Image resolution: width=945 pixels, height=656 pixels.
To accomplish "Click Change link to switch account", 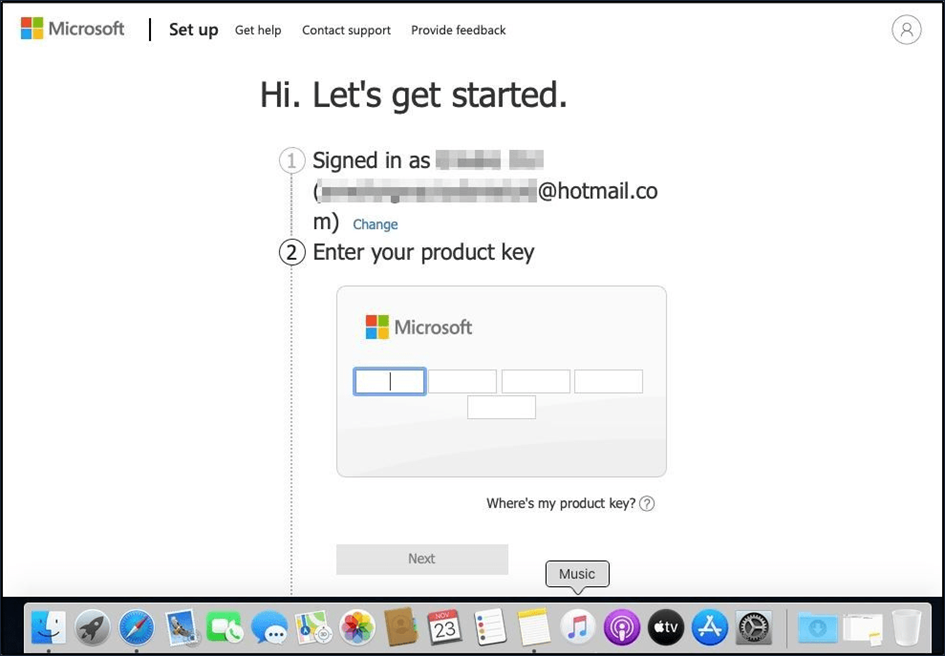I will (x=375, y=224).
